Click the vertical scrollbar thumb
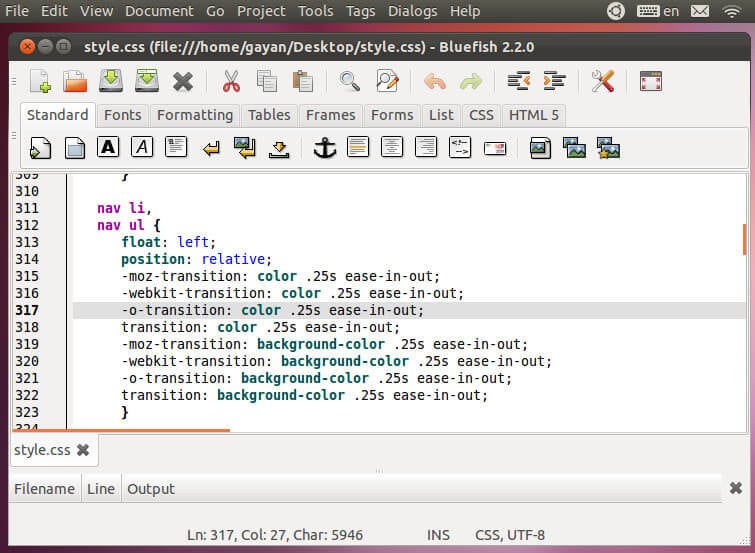Viewport: 755px width, 553px height. (x=745, y=239)
